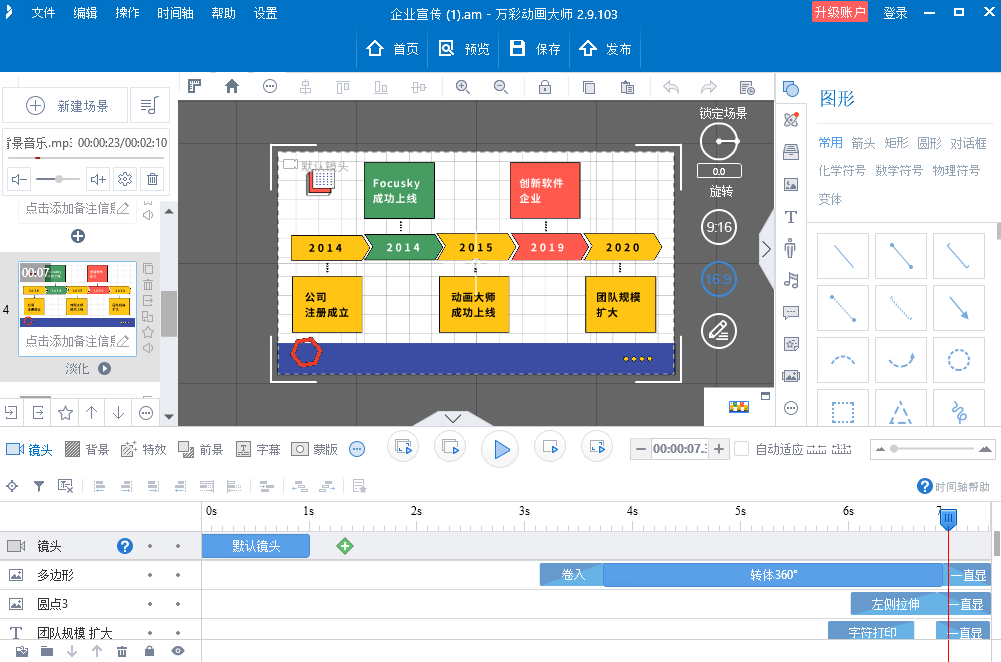Screen dimensions: 1001x662
Task: Click 发布 to publish
Action: coord(605,49)
